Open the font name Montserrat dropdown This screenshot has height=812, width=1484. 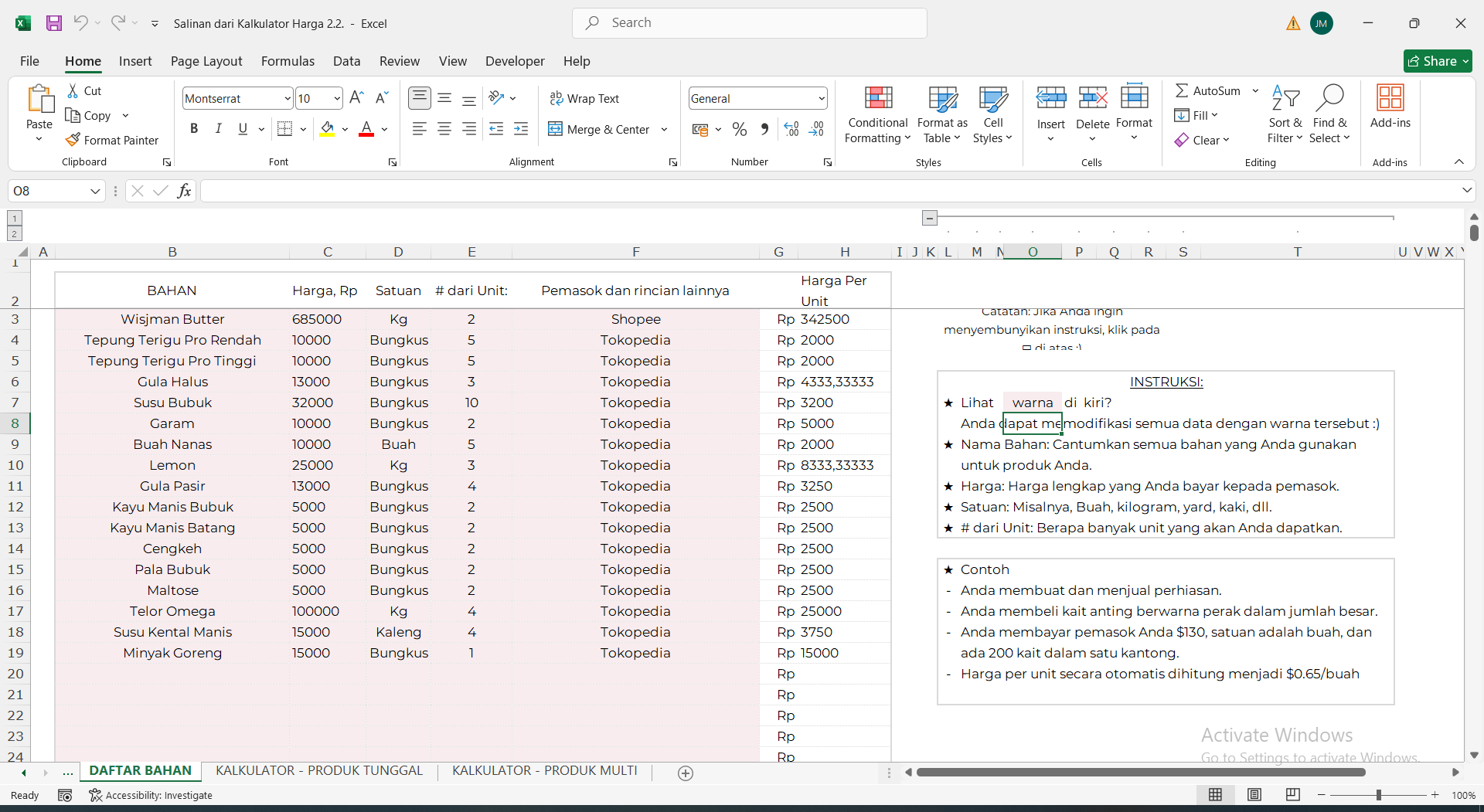click(288, 98)
